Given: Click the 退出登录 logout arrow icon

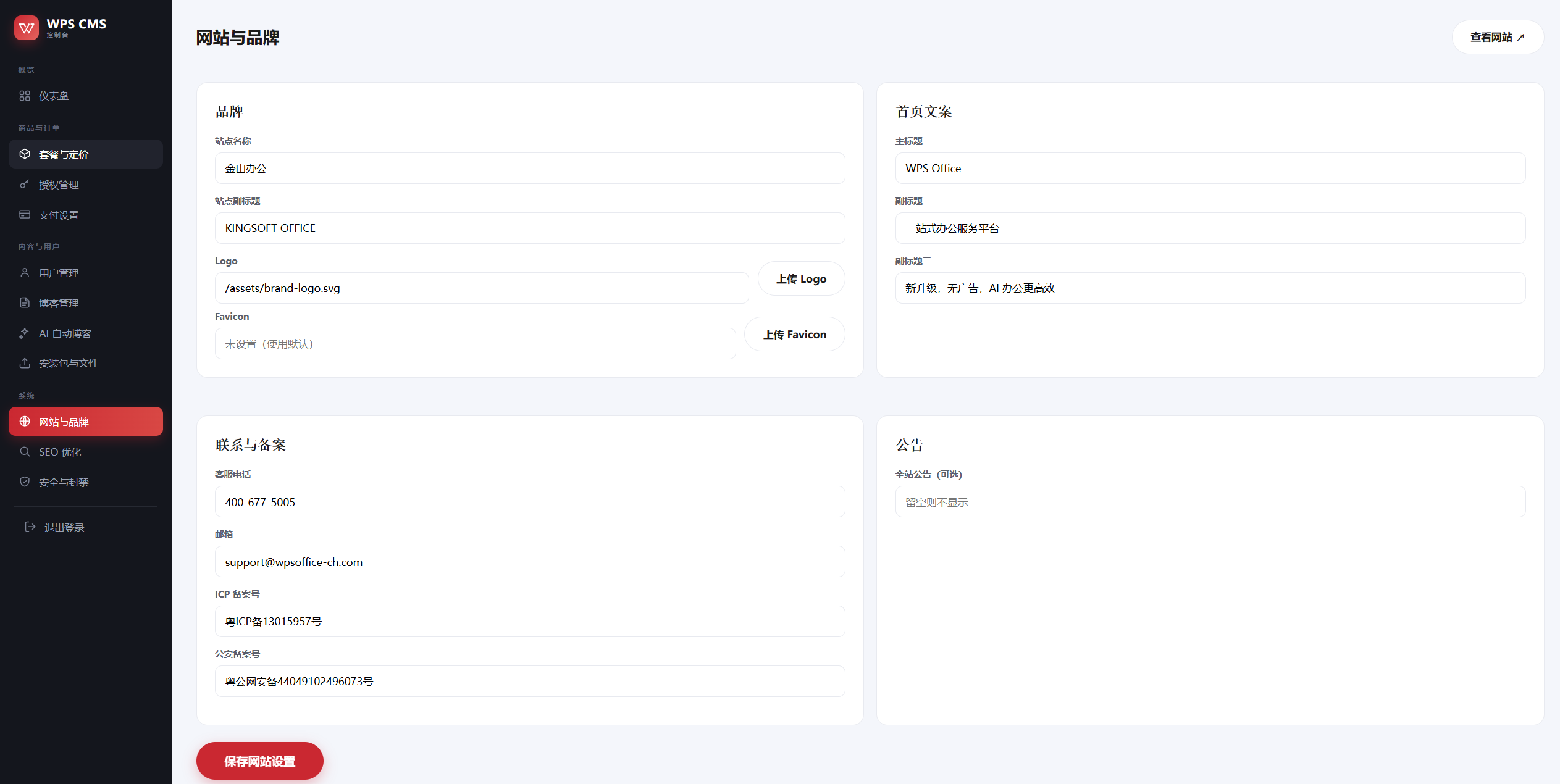Looking at the screenshot, I should pyautogui.click(x=30, y=527).
